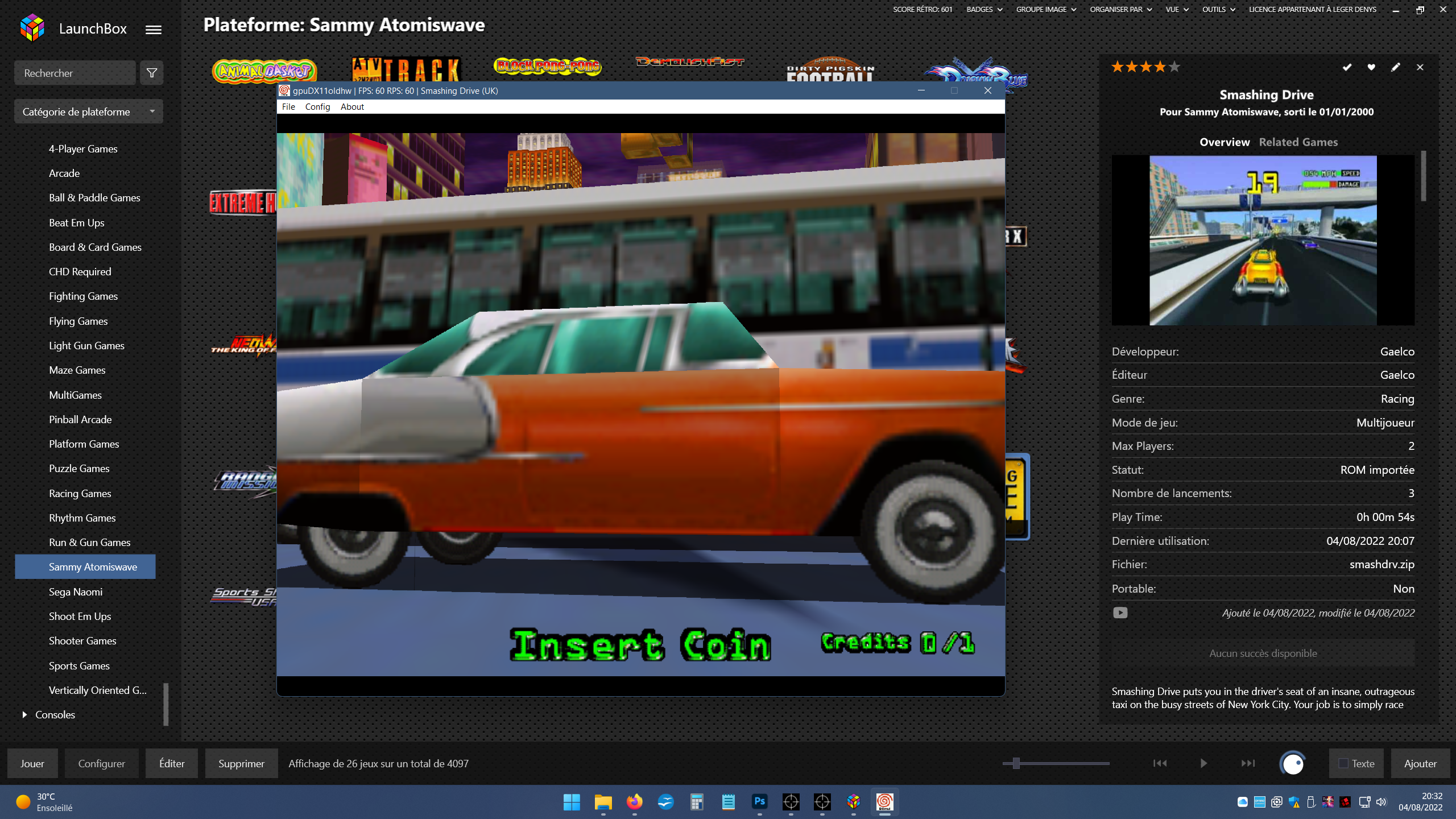This screenshot has height=819, width=1456.
Task: Open the Organiser Par dropdown
Action: 1120,9
